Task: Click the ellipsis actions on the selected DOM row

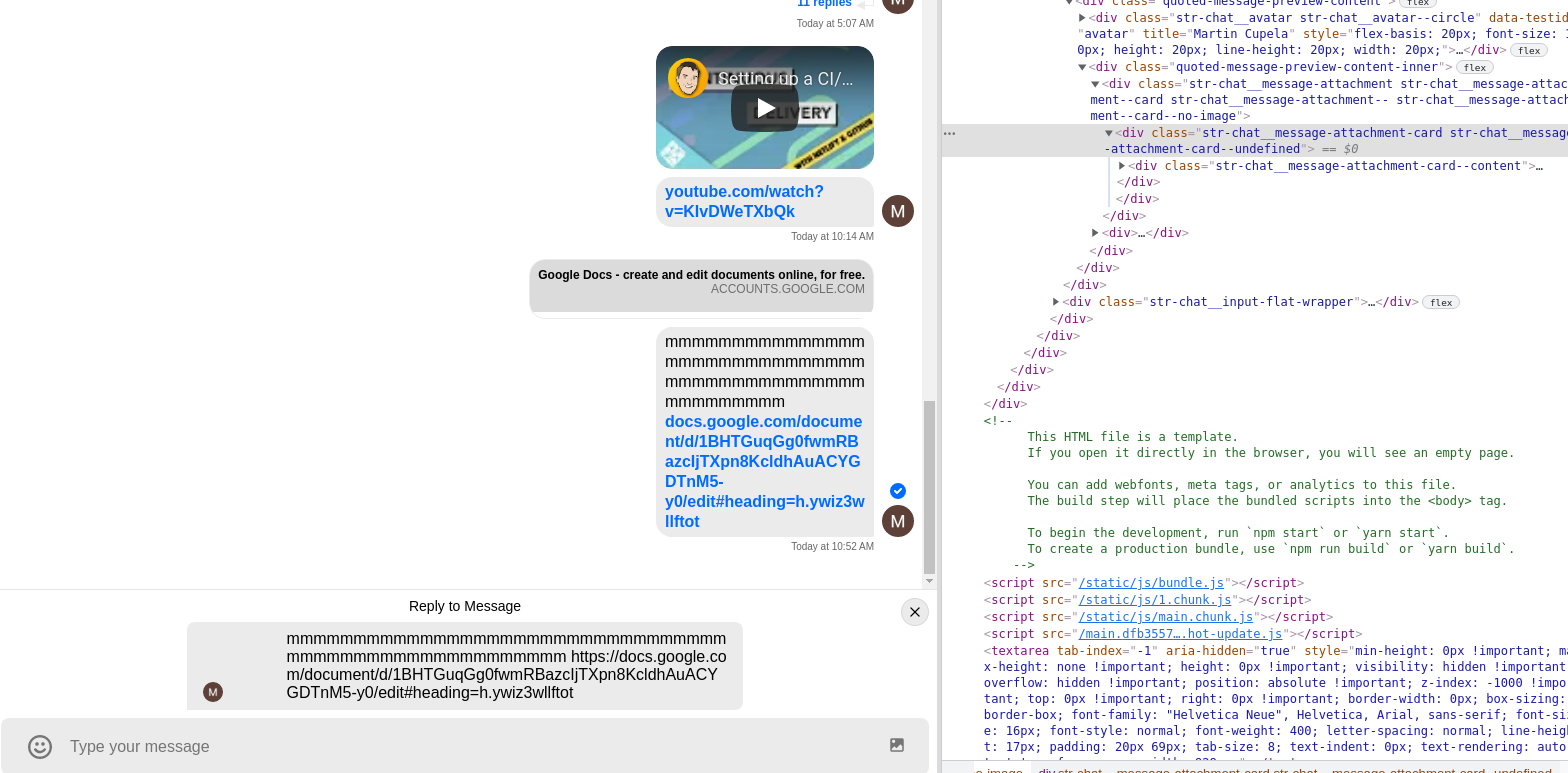Action: [949, 133]
